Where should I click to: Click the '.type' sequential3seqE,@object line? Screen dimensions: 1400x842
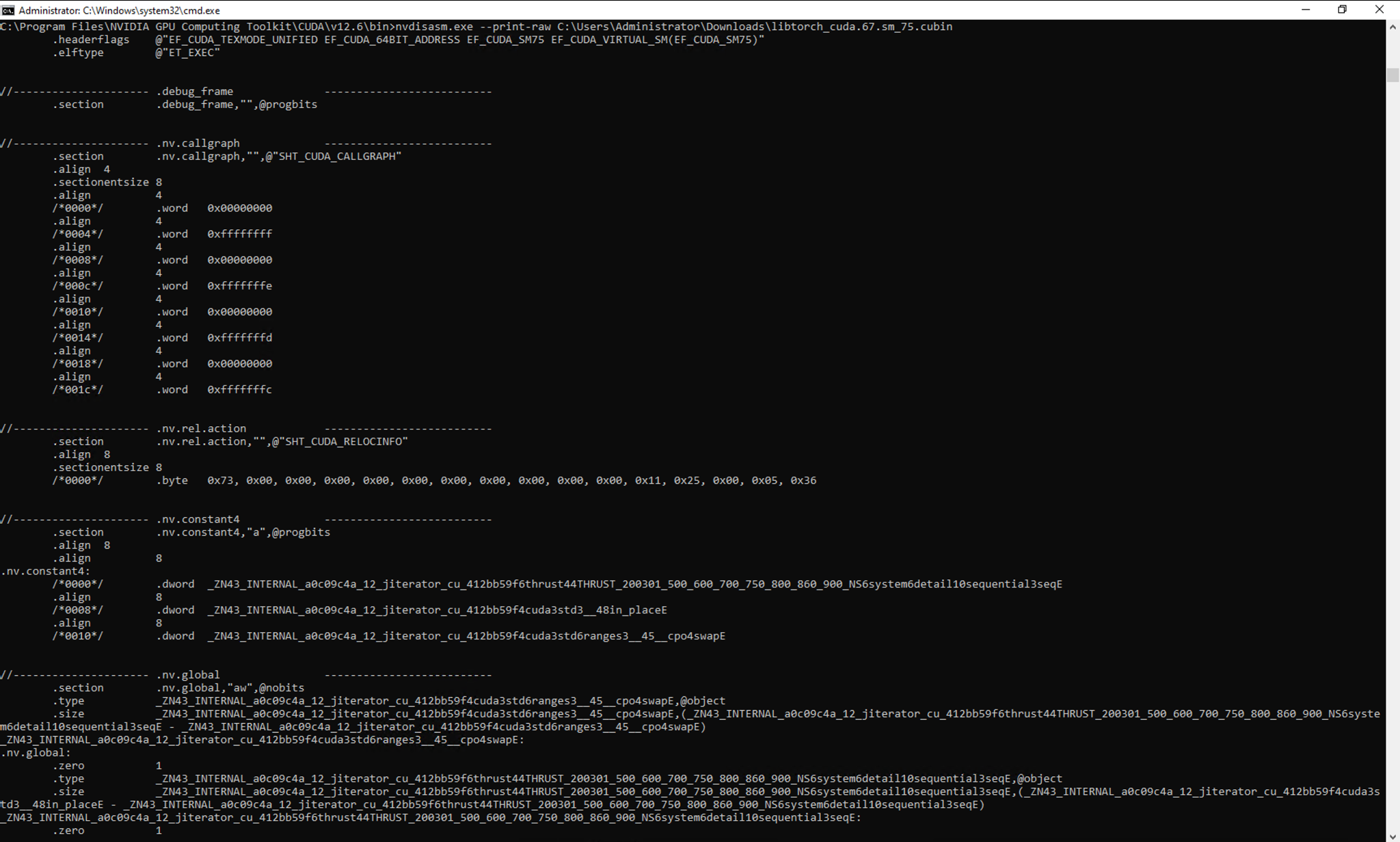[x=558, y=780]
